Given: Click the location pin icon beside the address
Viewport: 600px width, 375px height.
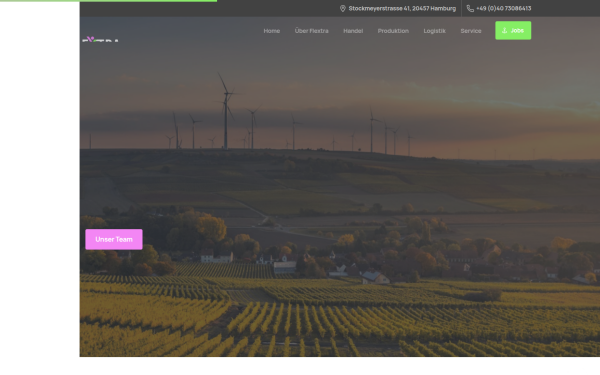Looking at the screenshot, I should (342, 8).
